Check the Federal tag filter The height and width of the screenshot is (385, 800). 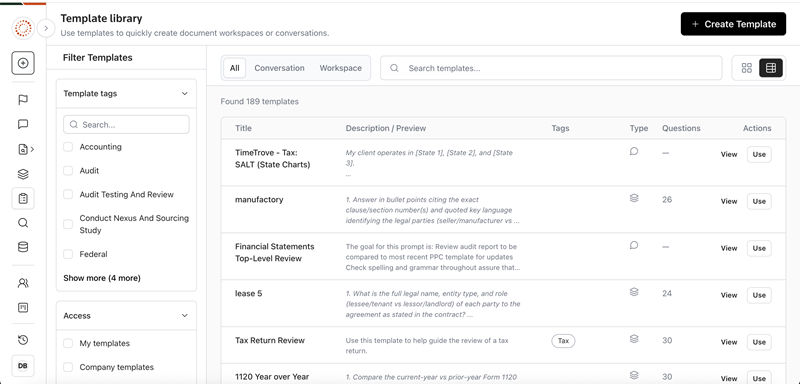[x=68, y=254]
